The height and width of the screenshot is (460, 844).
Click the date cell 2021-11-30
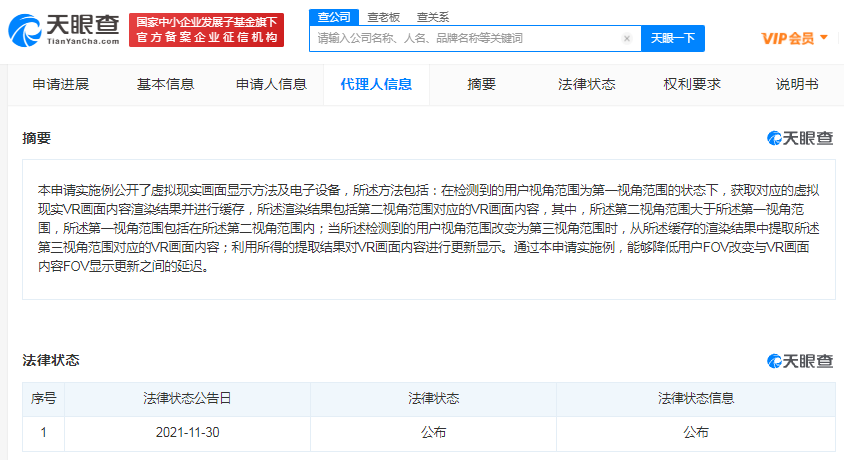(187, 433)
